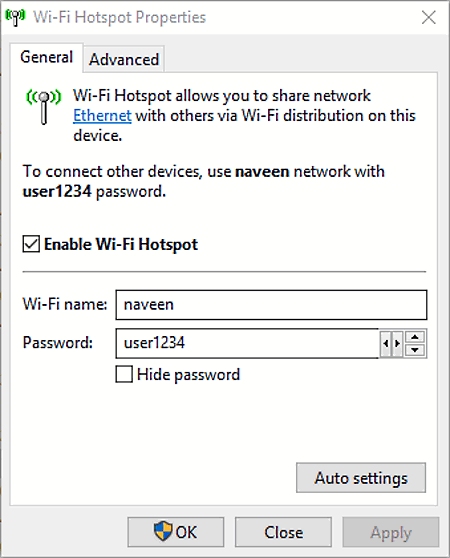Open the Ethernet network link
The width and height of the screenshot is (450, 558).
pyautogui.click(x=102, y=116)
